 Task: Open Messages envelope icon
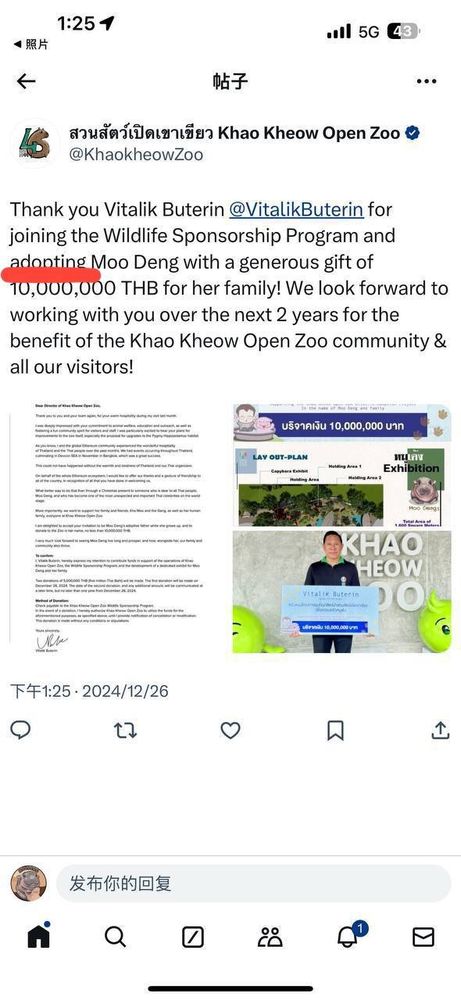click(423, 936)
